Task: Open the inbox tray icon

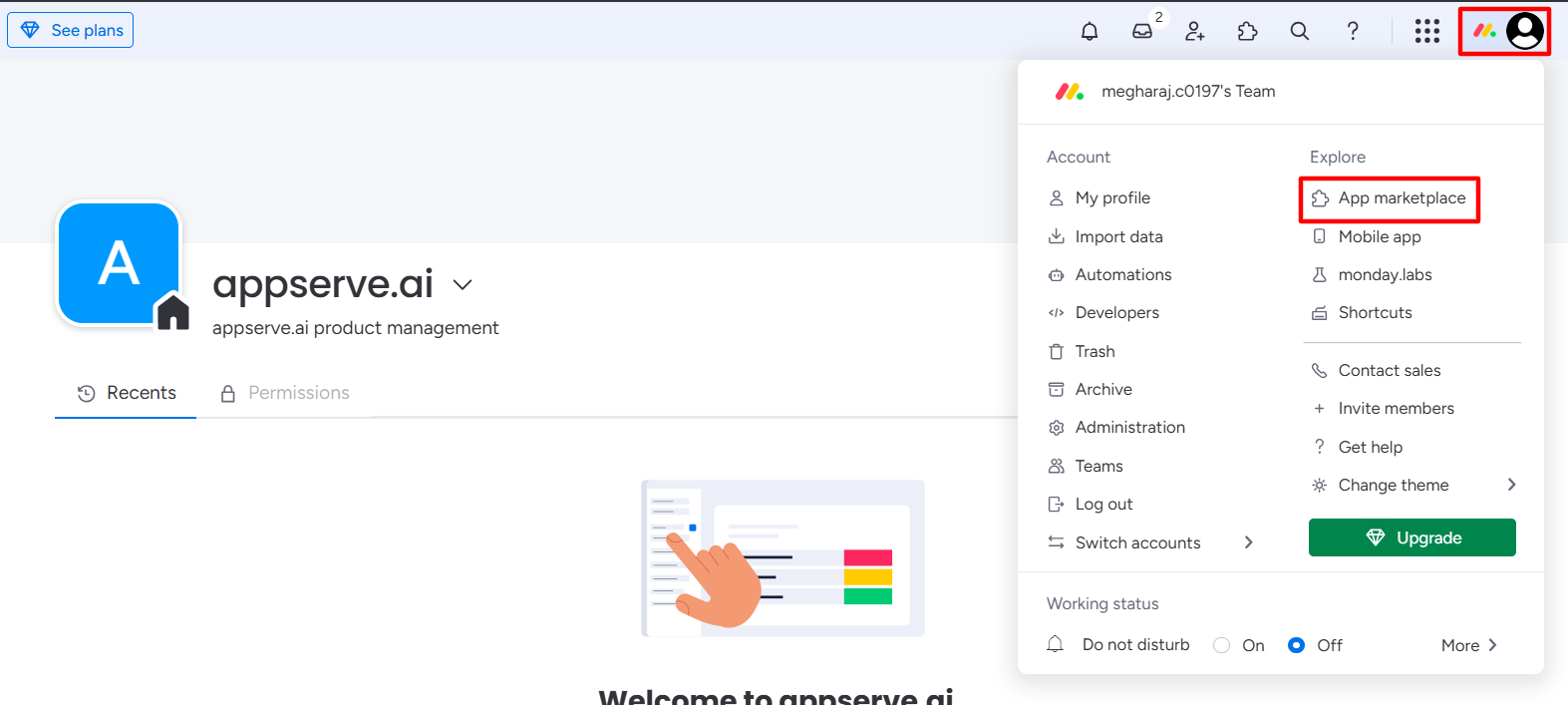Action: click(x=1142, y=31)
